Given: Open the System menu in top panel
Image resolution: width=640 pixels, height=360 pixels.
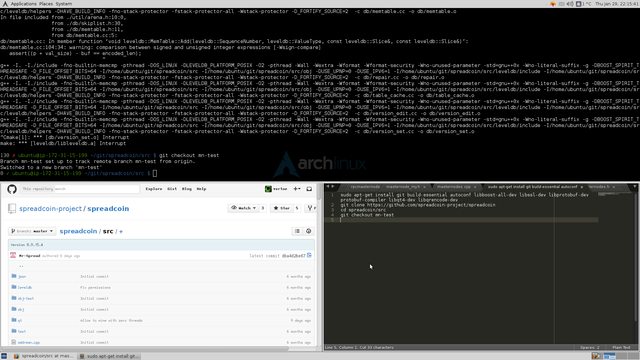Looking at the screenshot, I should point(63,4).
